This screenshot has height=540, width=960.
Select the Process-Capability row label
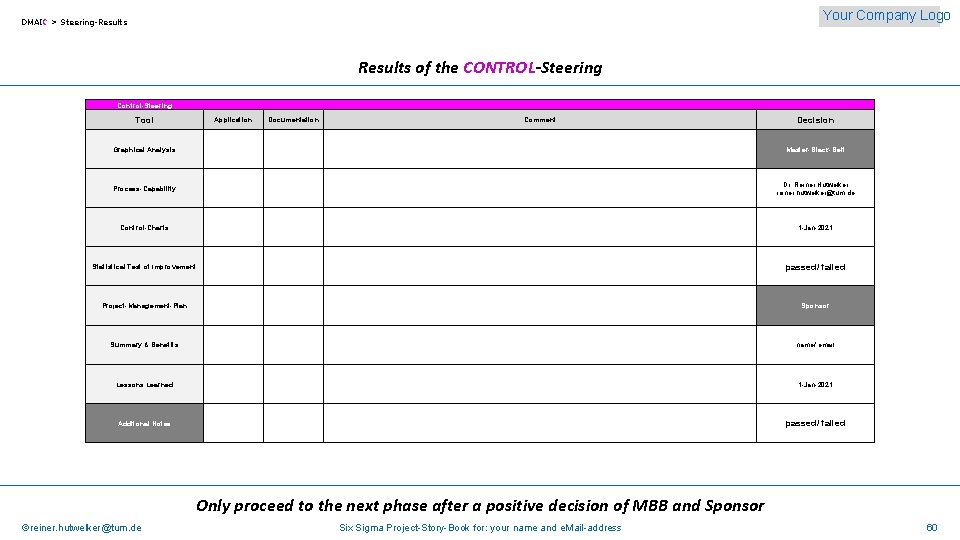tap(144, 189)
